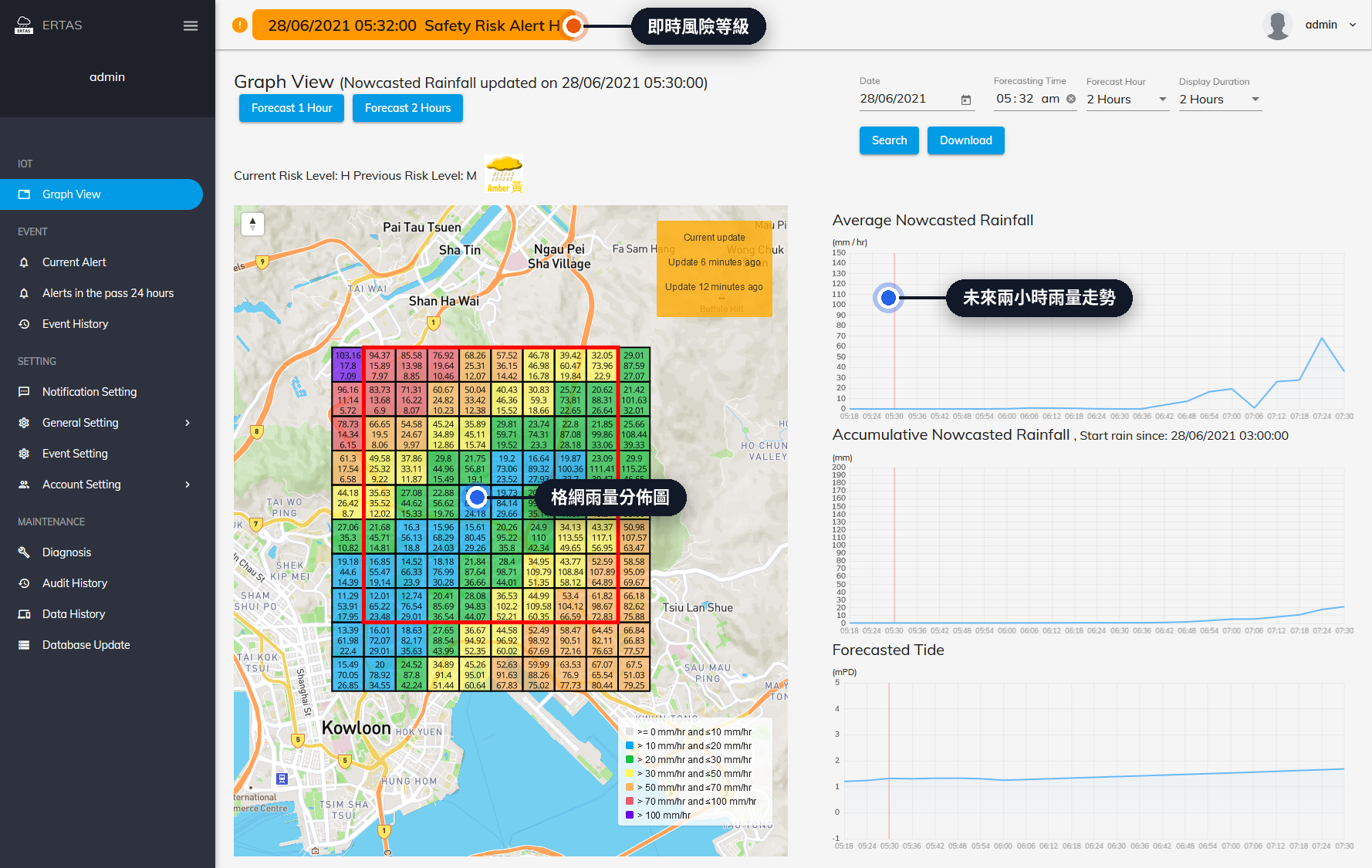Open the Forecast Hour dropdown
The image size is (1372, 868).
click(1128, 100)
